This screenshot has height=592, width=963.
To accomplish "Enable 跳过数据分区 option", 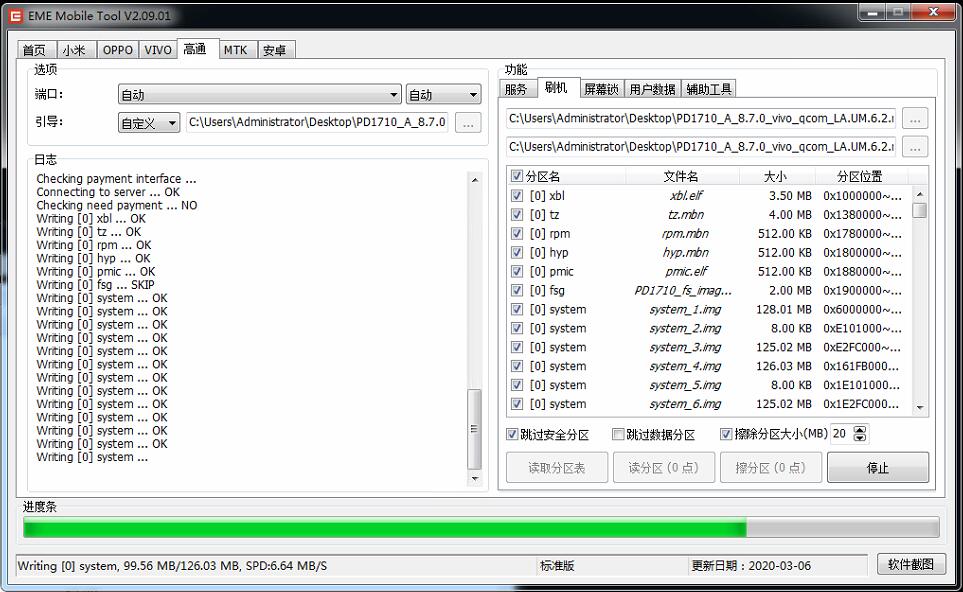I will click(x=618, y=434).
